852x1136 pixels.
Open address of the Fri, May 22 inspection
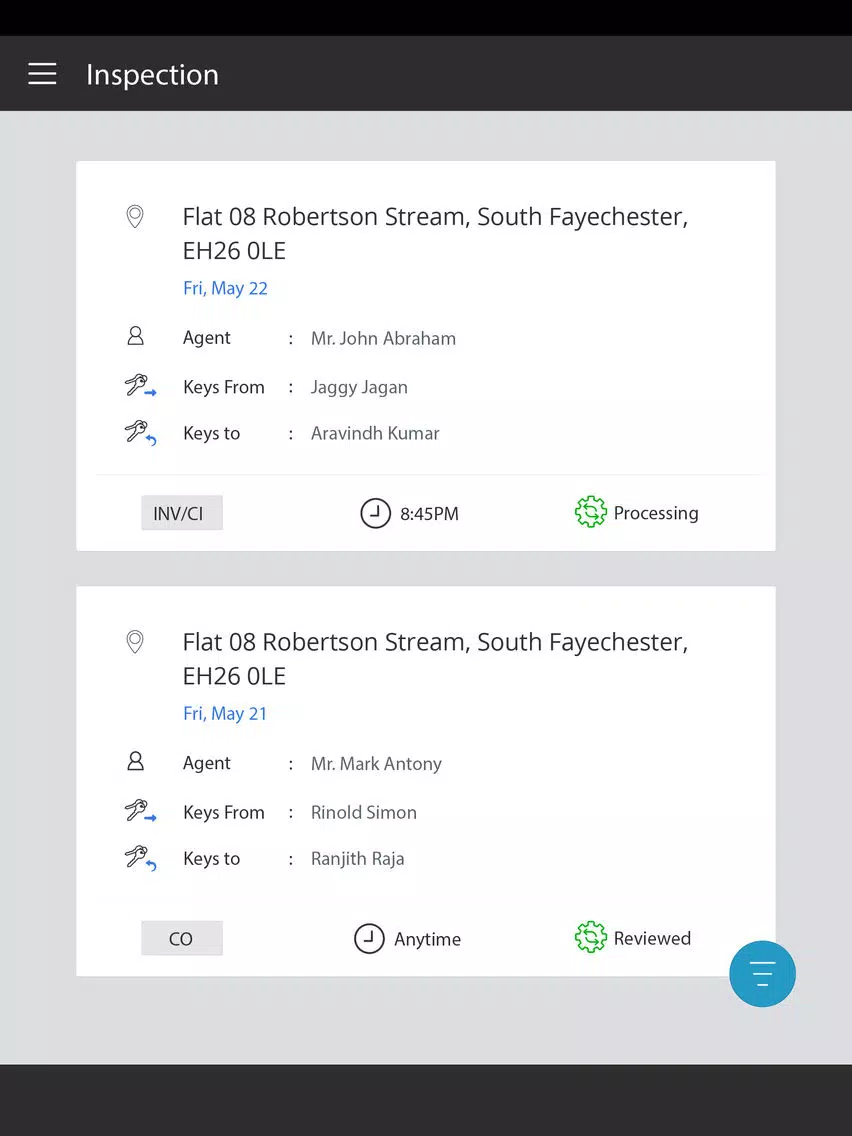pyautogui.click(x=435, y=233)
